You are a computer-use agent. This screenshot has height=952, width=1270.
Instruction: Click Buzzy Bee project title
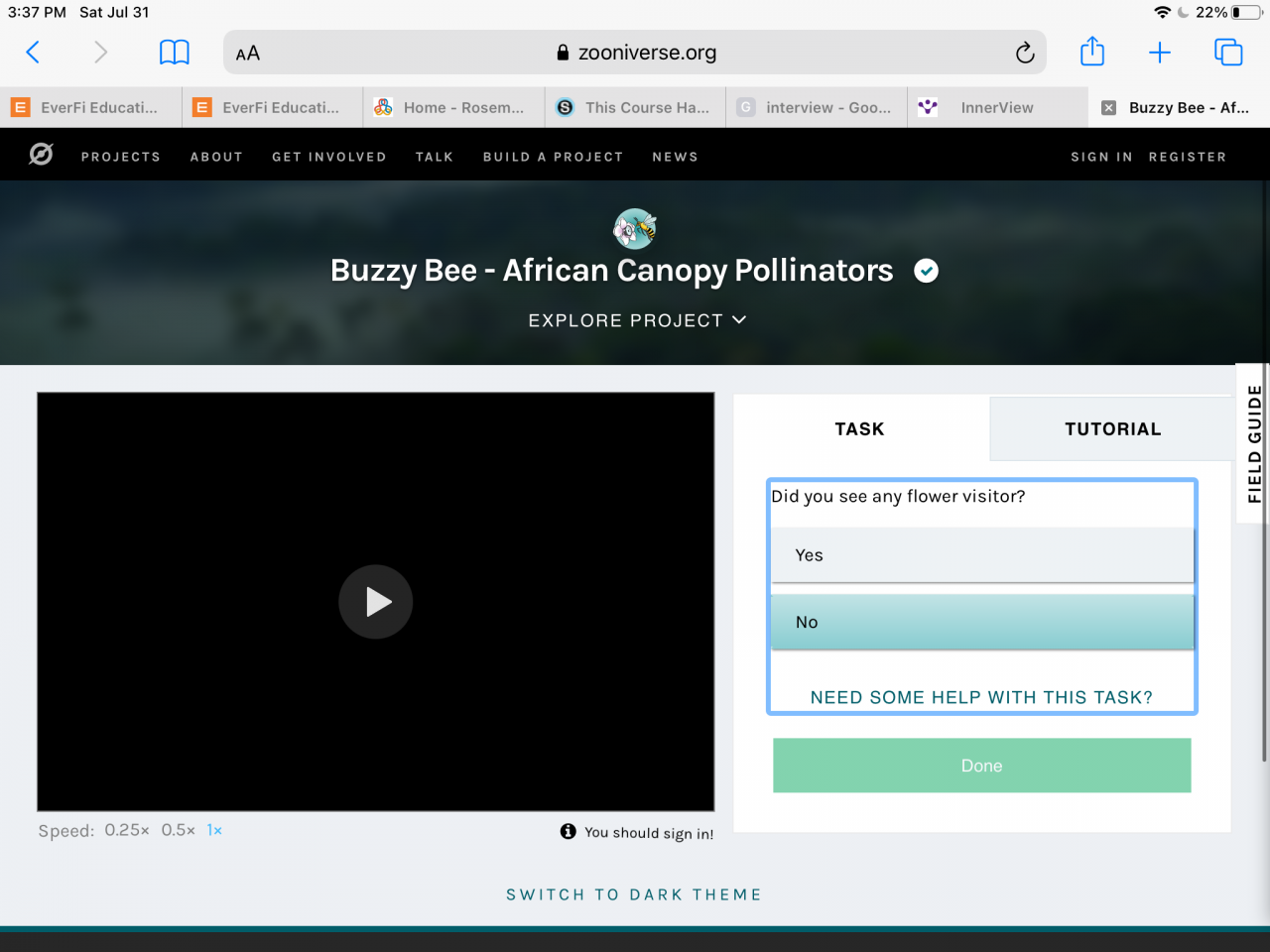[612, 271]
